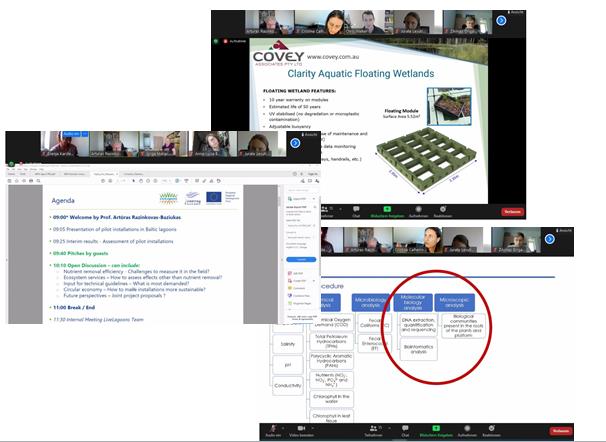Click 'Conductivity' box on bottom slide
This screenshot has width=606, height=442.
pos(288,386)
